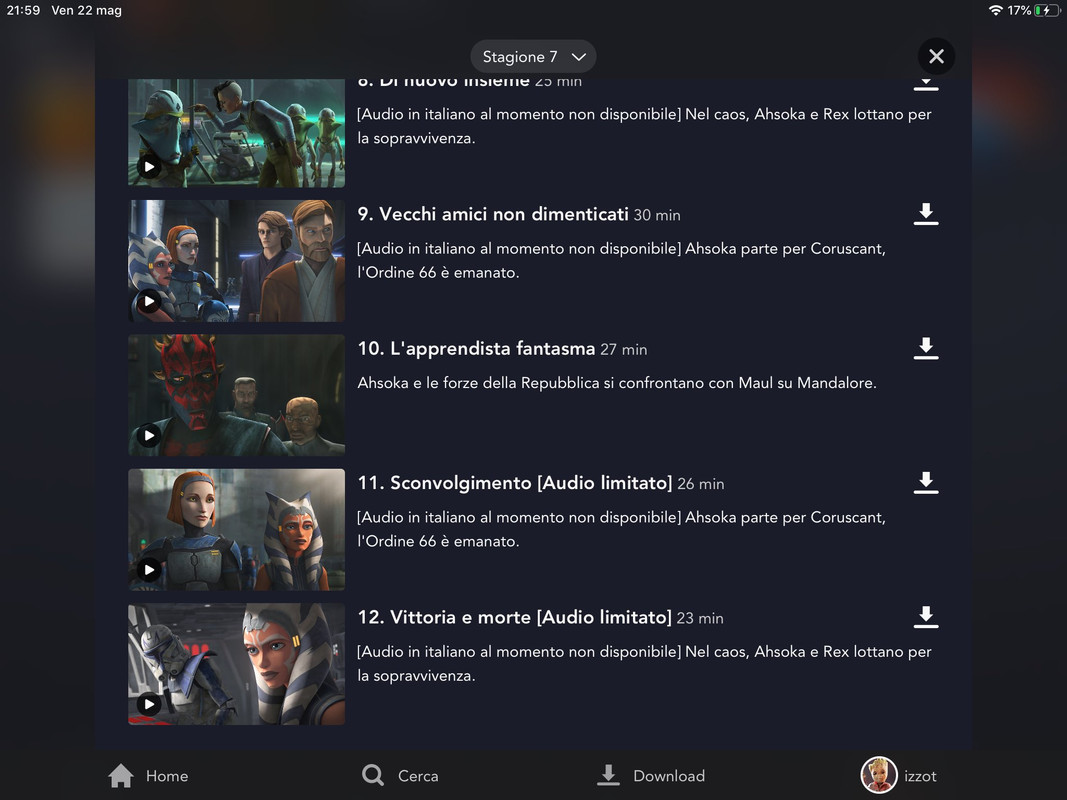This screenshot has height=800, width=1067.
Task: Open the Cerca search tab
Action: pyautogui.click(x=400, y=776)
